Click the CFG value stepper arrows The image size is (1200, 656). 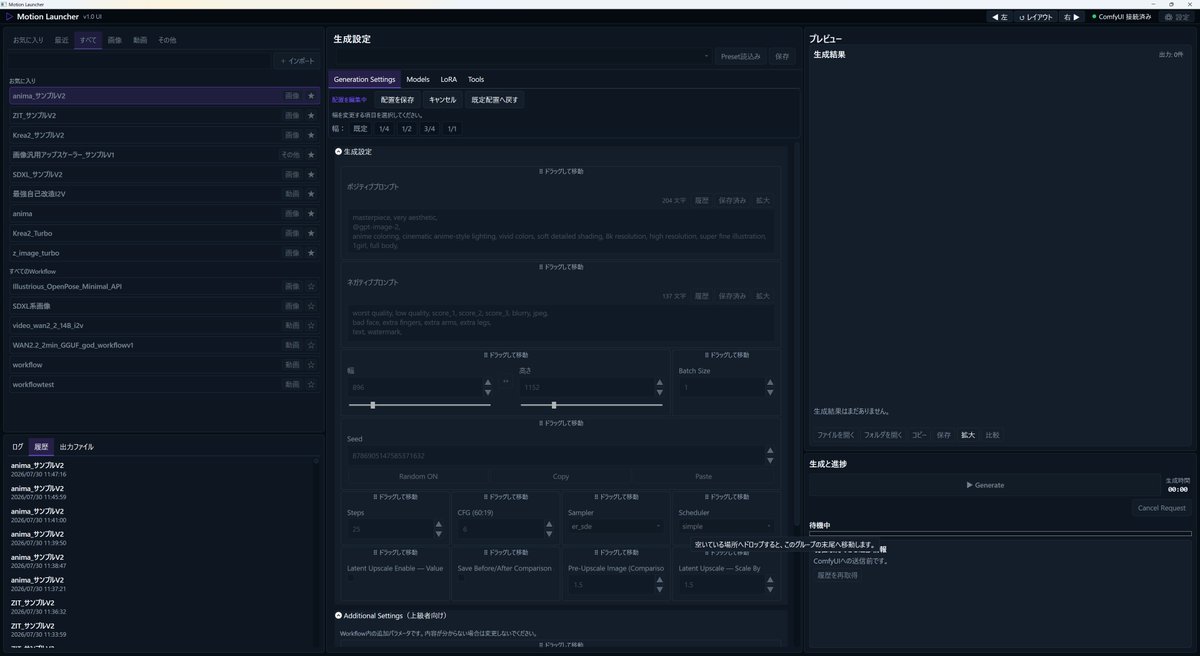tap(549, 529)
